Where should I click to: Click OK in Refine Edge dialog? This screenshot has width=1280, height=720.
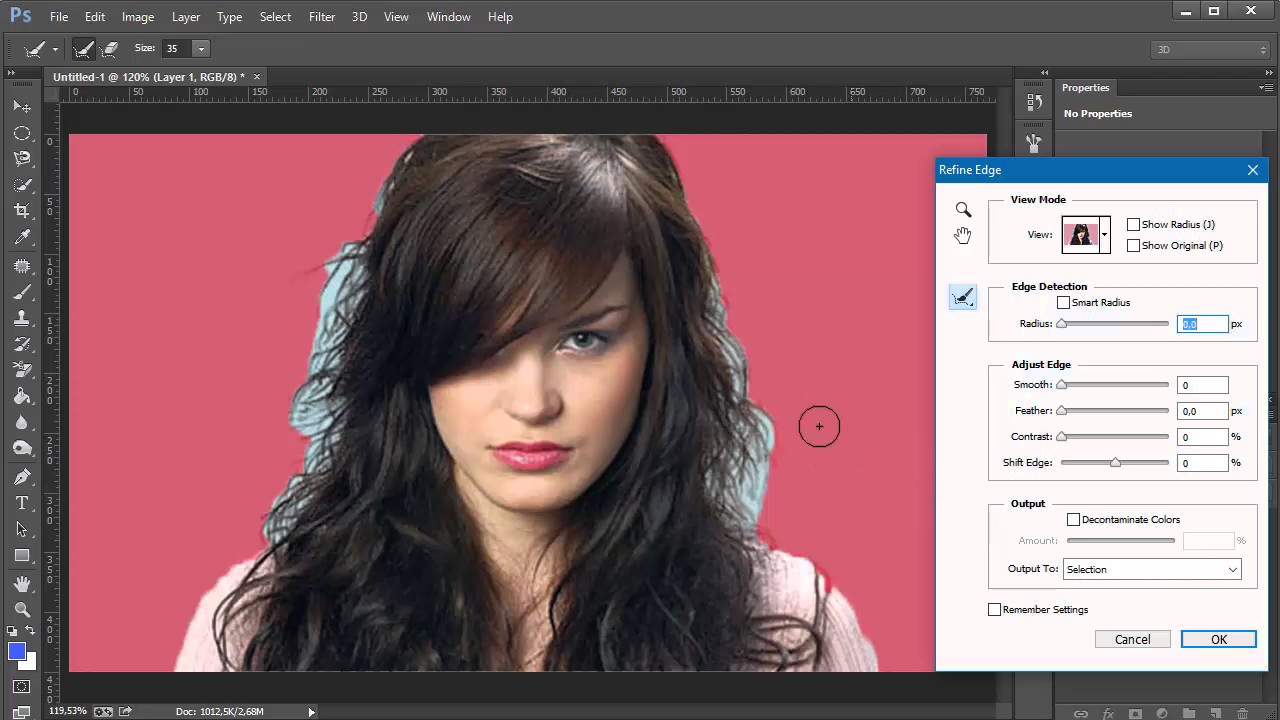pyautogui.click(x=1218, y=640)
